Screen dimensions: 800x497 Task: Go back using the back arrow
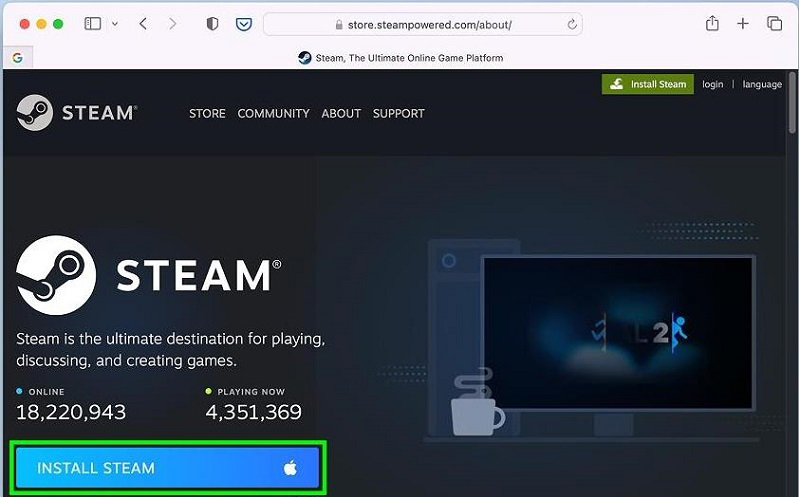143,24
